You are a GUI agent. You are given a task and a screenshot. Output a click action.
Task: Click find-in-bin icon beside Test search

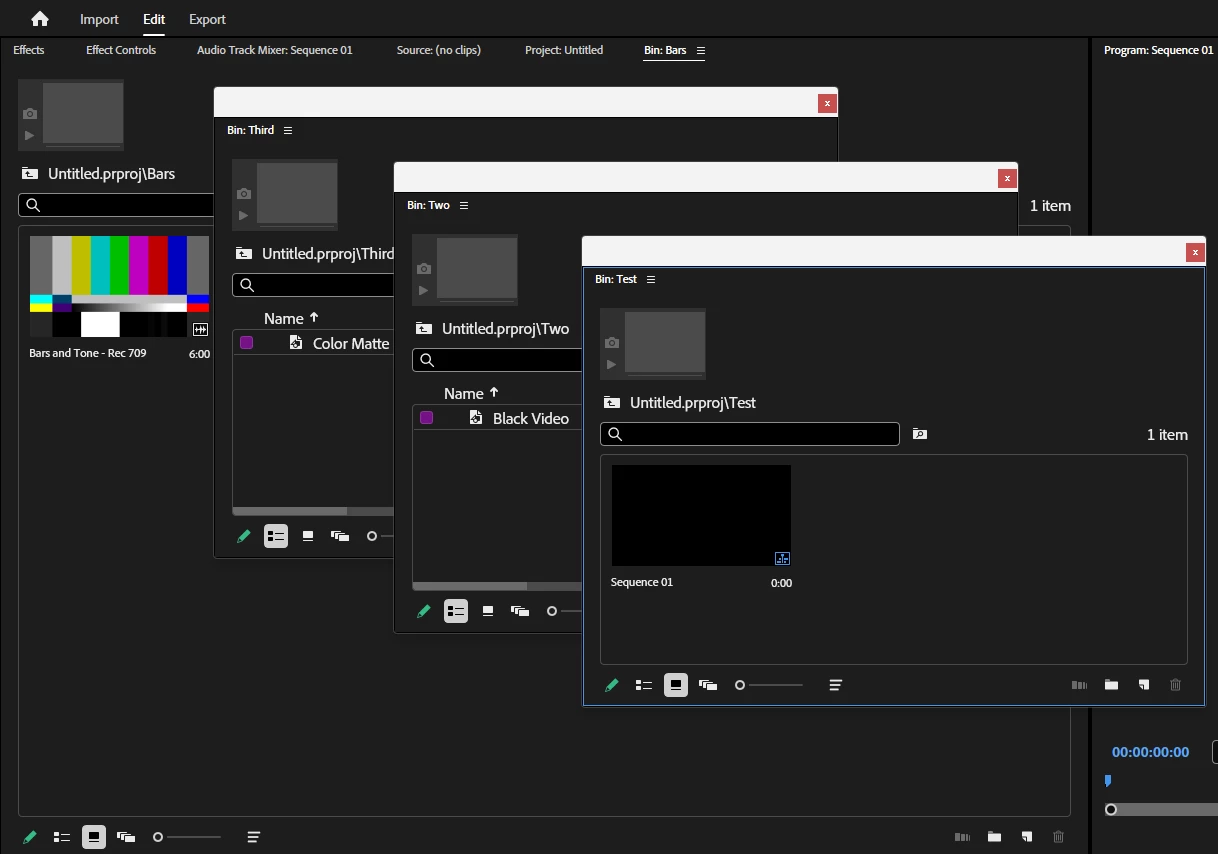pyautogui.click(x=920, y=434)
